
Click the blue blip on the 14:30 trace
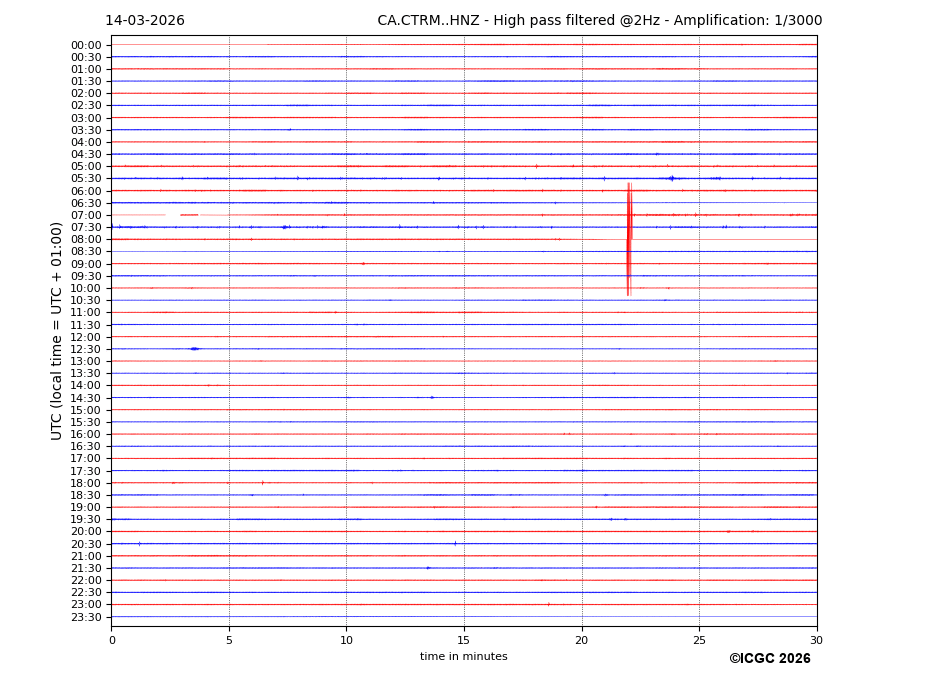pos(432,397)
